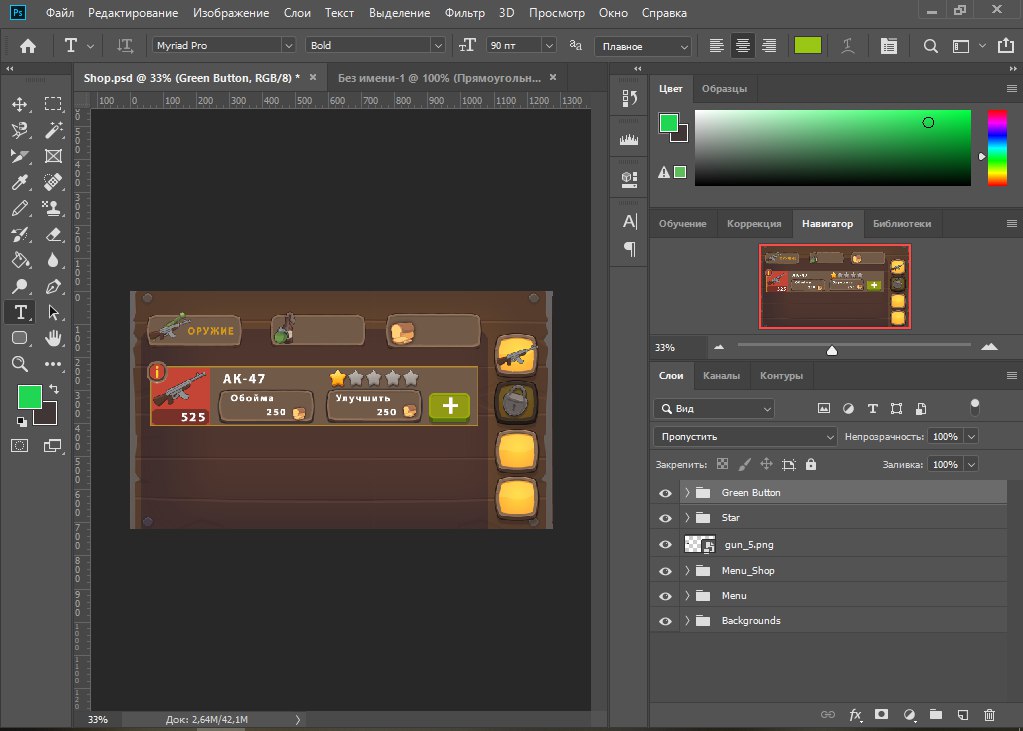
Task: Select the Move tool
Action: coord(20,104)
